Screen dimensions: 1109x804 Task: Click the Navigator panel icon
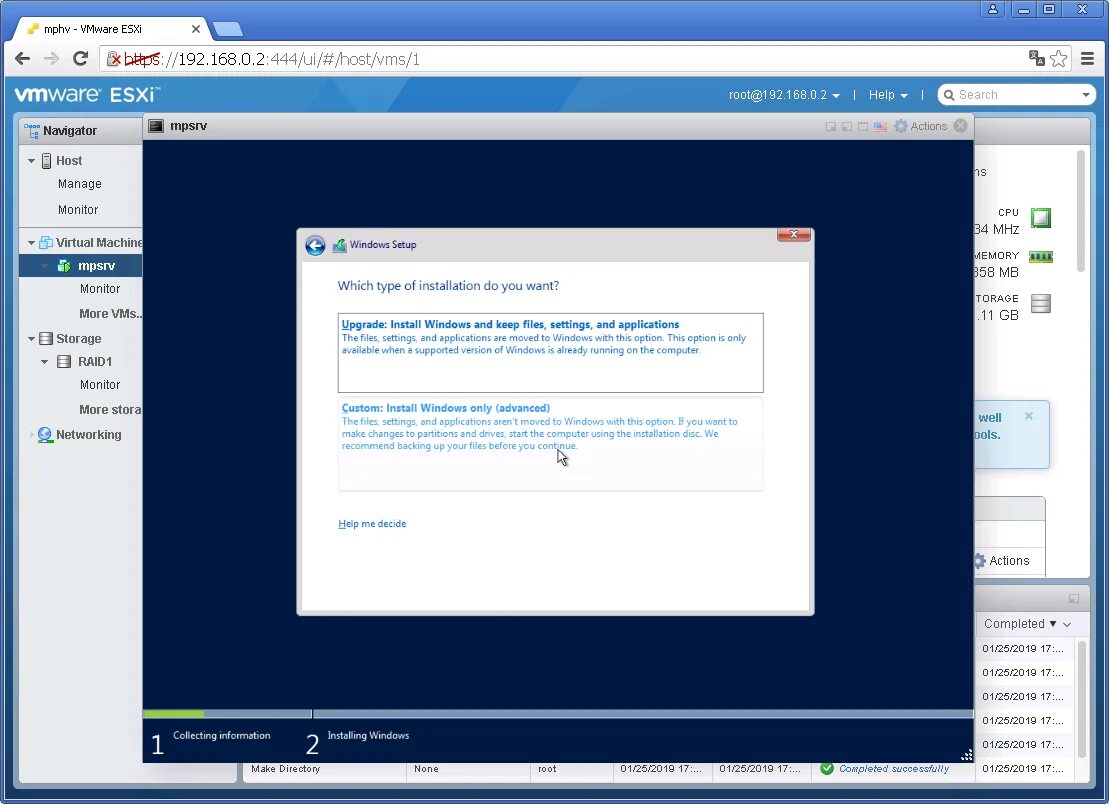(32, 131)
